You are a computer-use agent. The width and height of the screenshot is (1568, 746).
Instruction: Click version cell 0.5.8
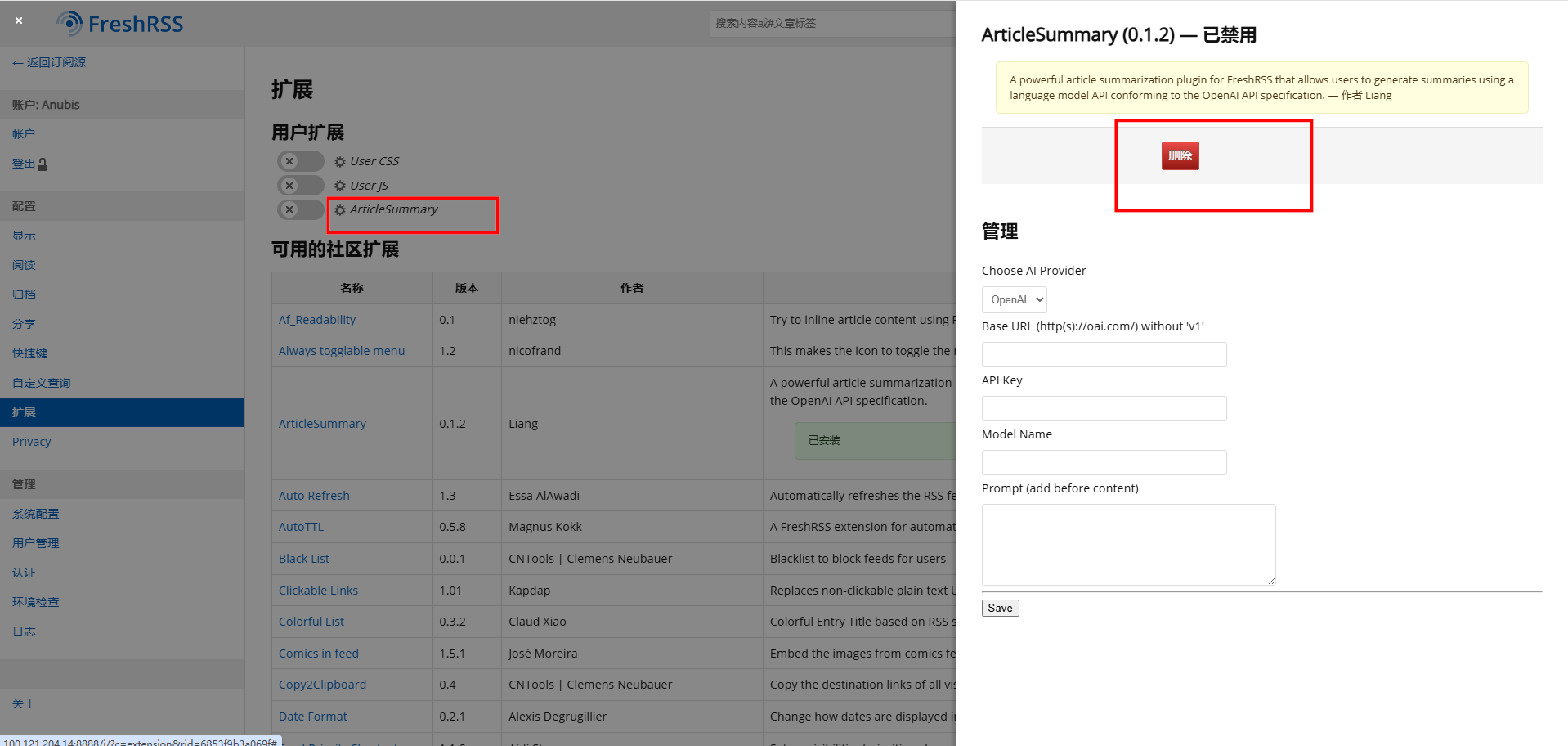[x=452, y=527]
